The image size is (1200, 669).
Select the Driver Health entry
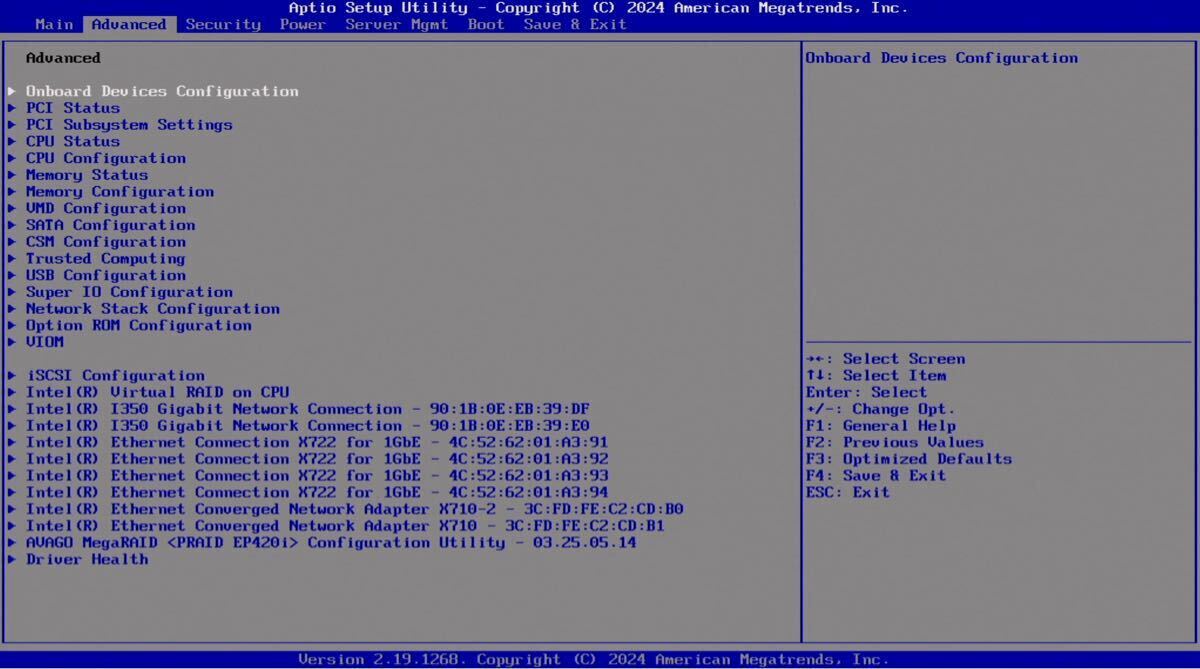click(x=87, y=559)
